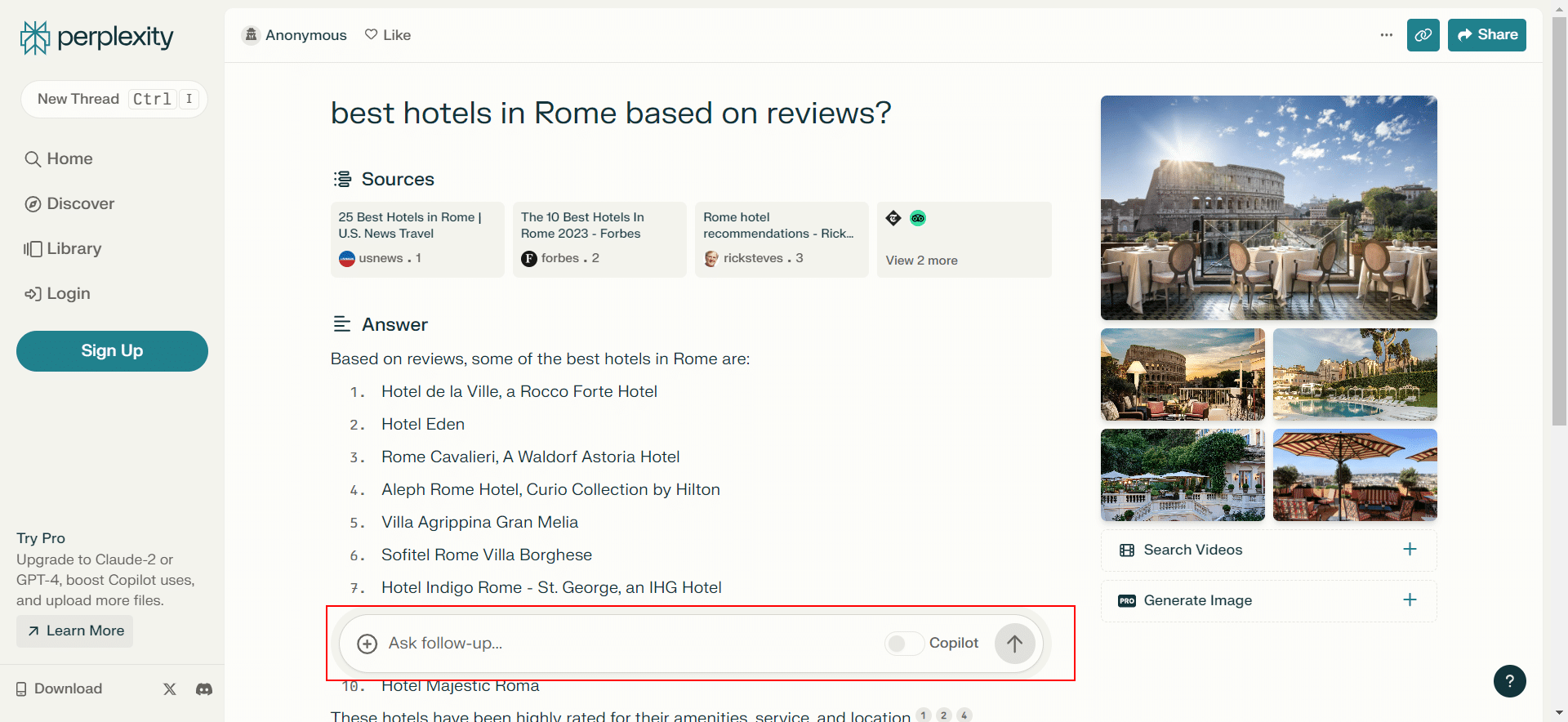Open the ricksteves hotel recommendations source

782,239
